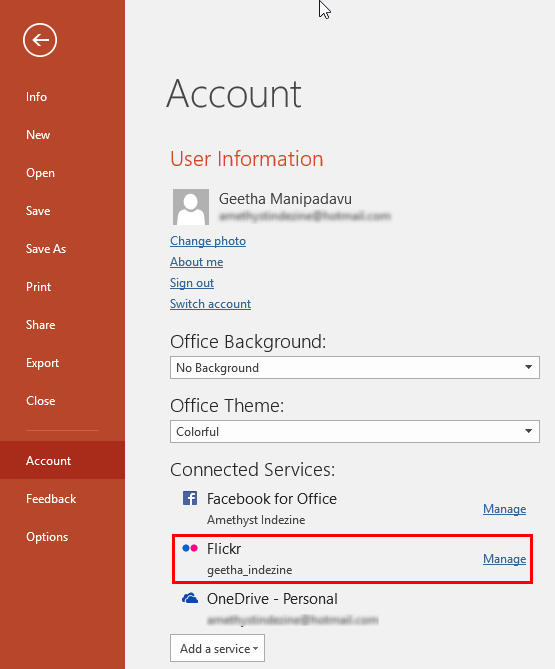
Task: Click the user profile photo placeholder
Action: coord(191,207)
